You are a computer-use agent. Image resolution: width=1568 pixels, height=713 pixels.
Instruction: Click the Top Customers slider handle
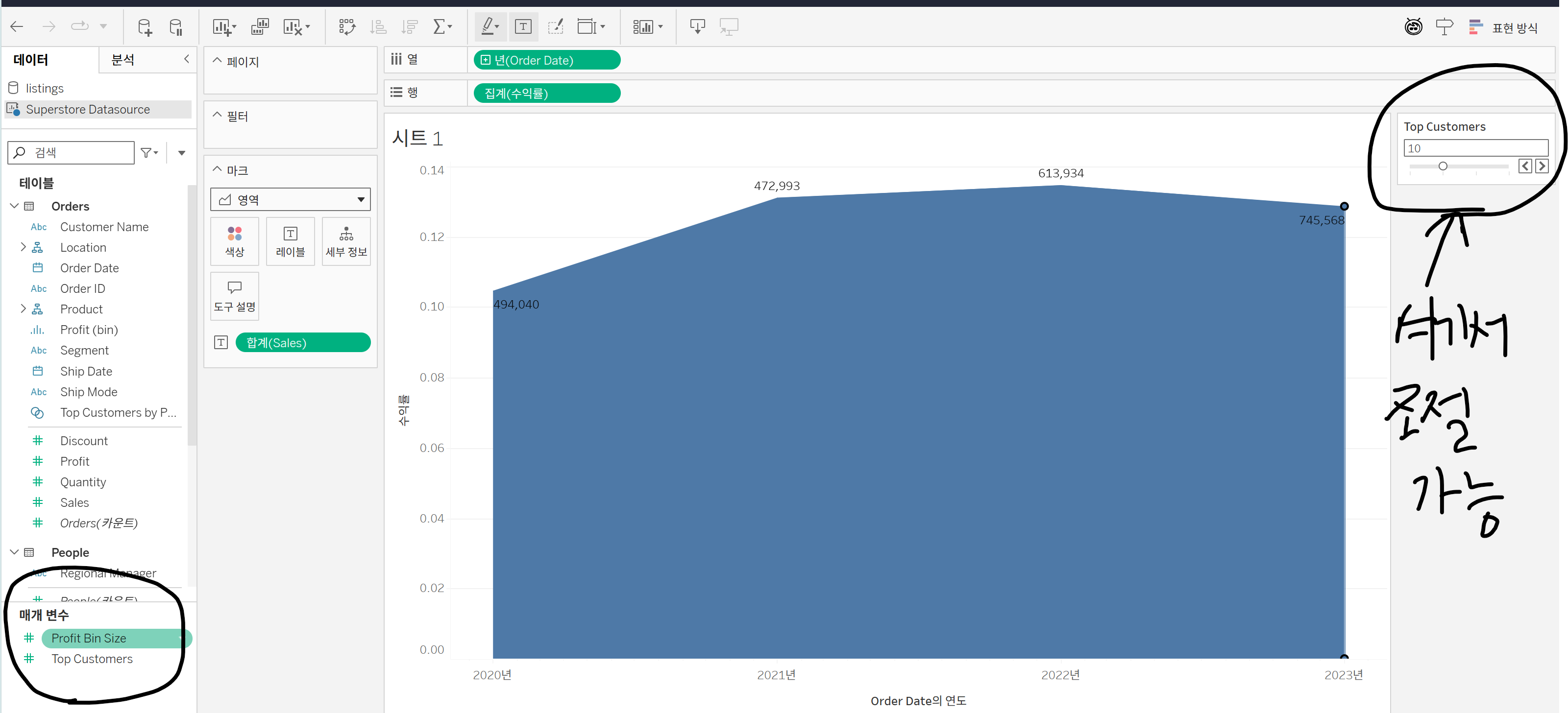(x=1443, y=166)
